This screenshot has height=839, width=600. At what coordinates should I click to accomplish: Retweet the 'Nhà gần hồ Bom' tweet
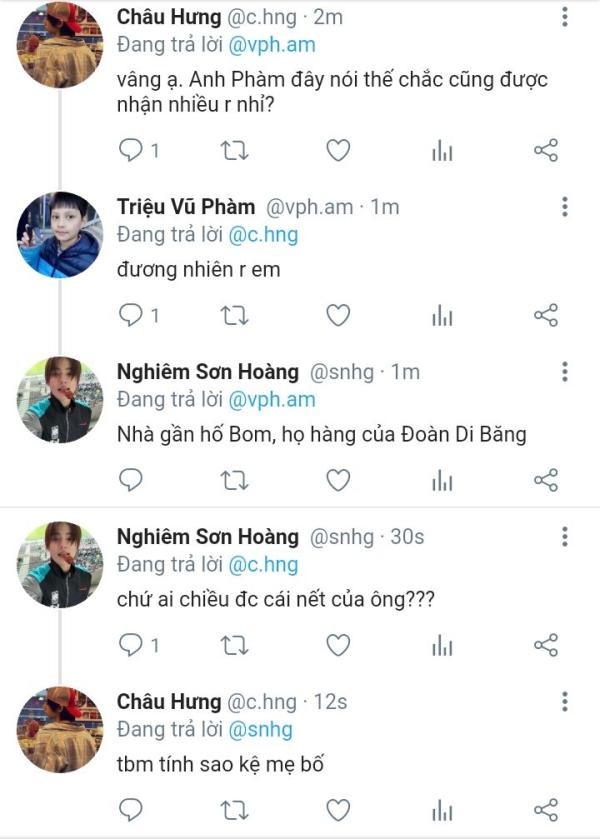[234, 480]
